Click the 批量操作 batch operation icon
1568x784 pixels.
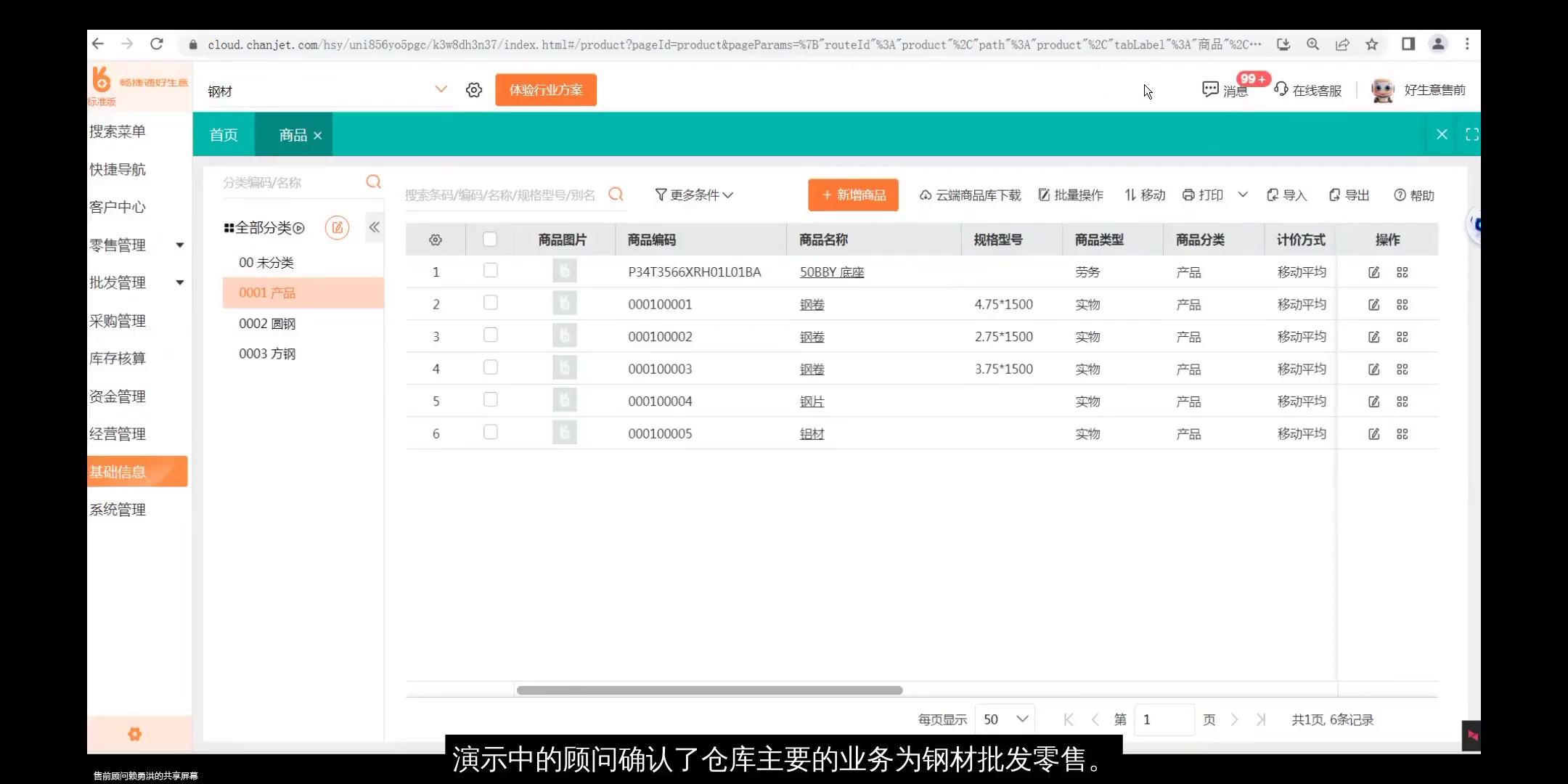(x=1071, y=195)
